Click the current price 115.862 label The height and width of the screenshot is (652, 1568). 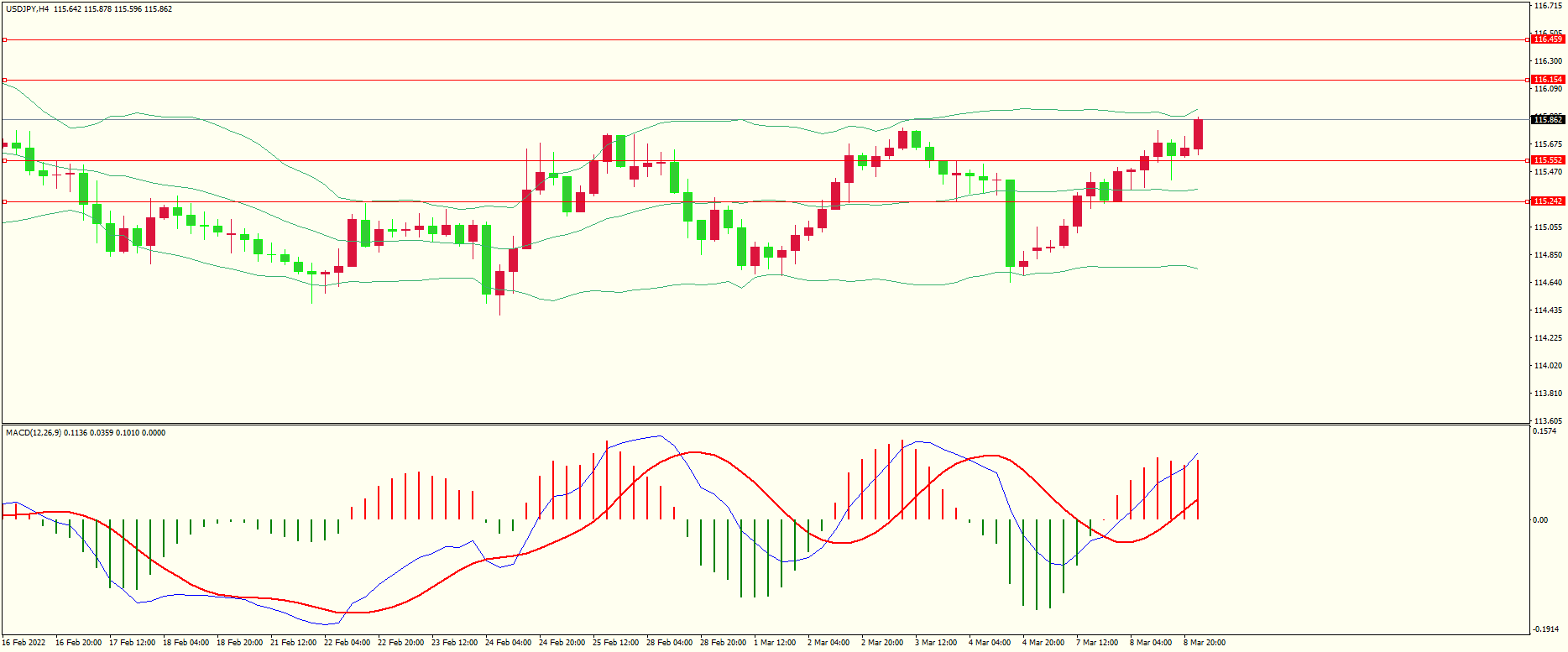[1548, 120]
